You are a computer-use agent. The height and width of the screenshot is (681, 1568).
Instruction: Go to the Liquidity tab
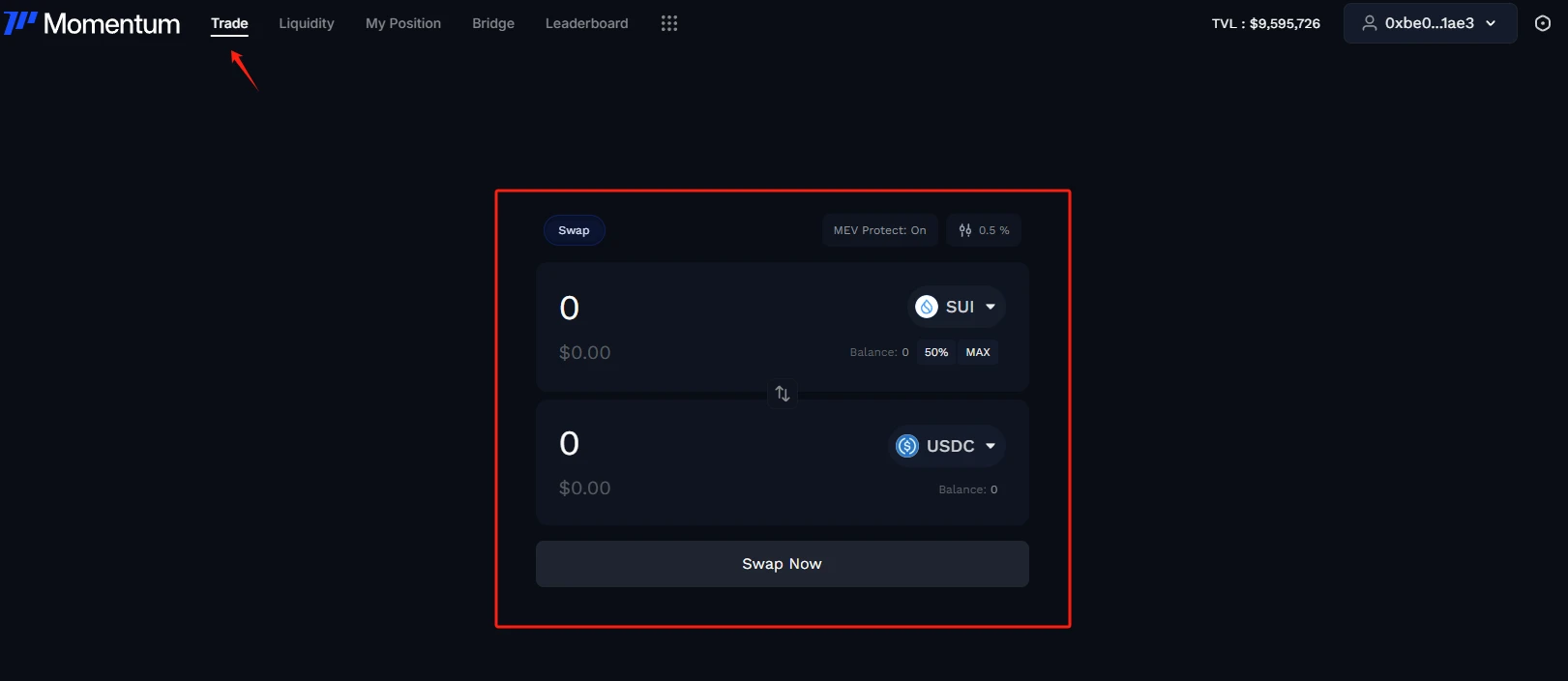coord(307,23)
